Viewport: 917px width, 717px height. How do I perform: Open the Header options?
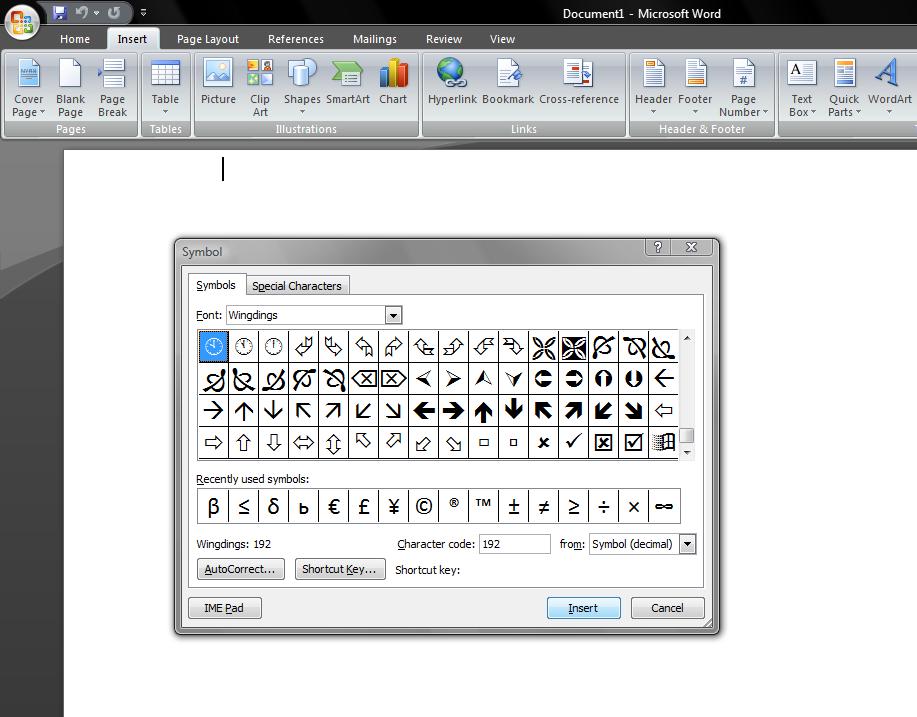tap(653, 88)
